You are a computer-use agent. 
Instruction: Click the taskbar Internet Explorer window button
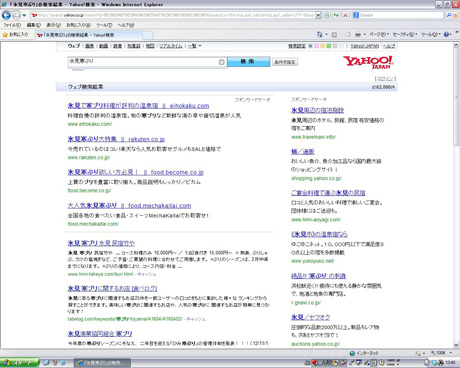[x=102, y=362]
